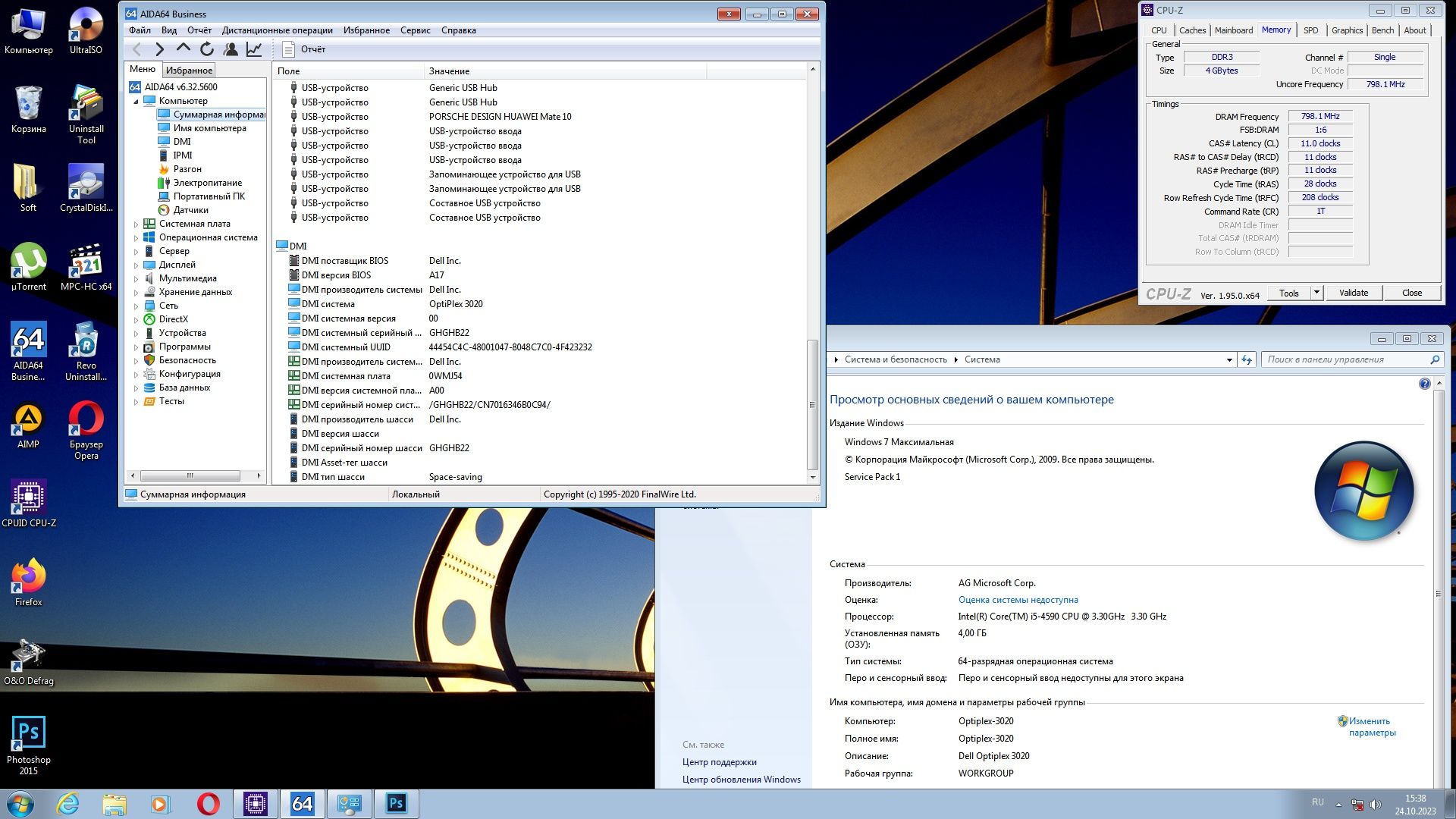
Task: Select the CrystalDiskInfo desktop icon
Action: [x=86, y=188]
